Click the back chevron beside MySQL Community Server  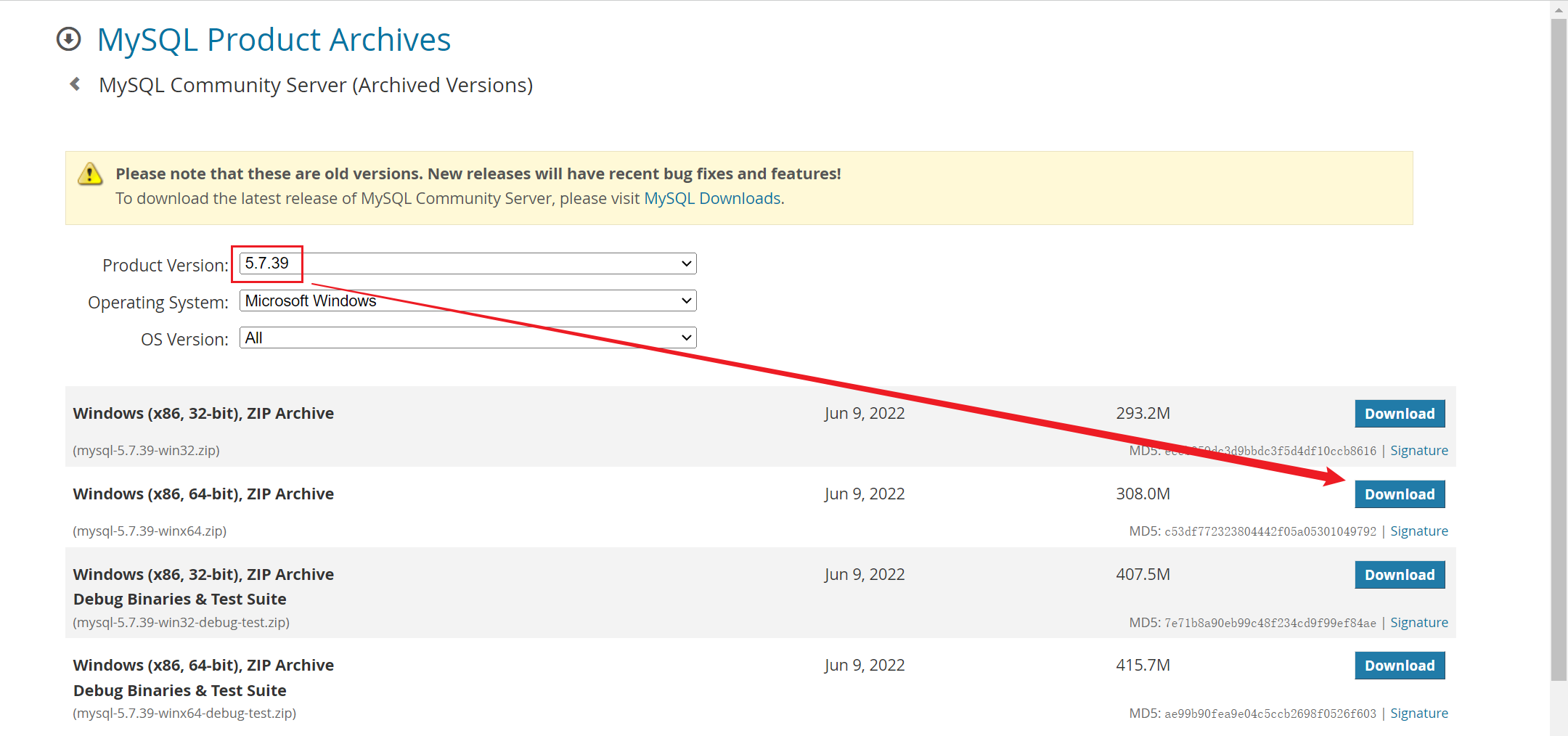(75, 84)
